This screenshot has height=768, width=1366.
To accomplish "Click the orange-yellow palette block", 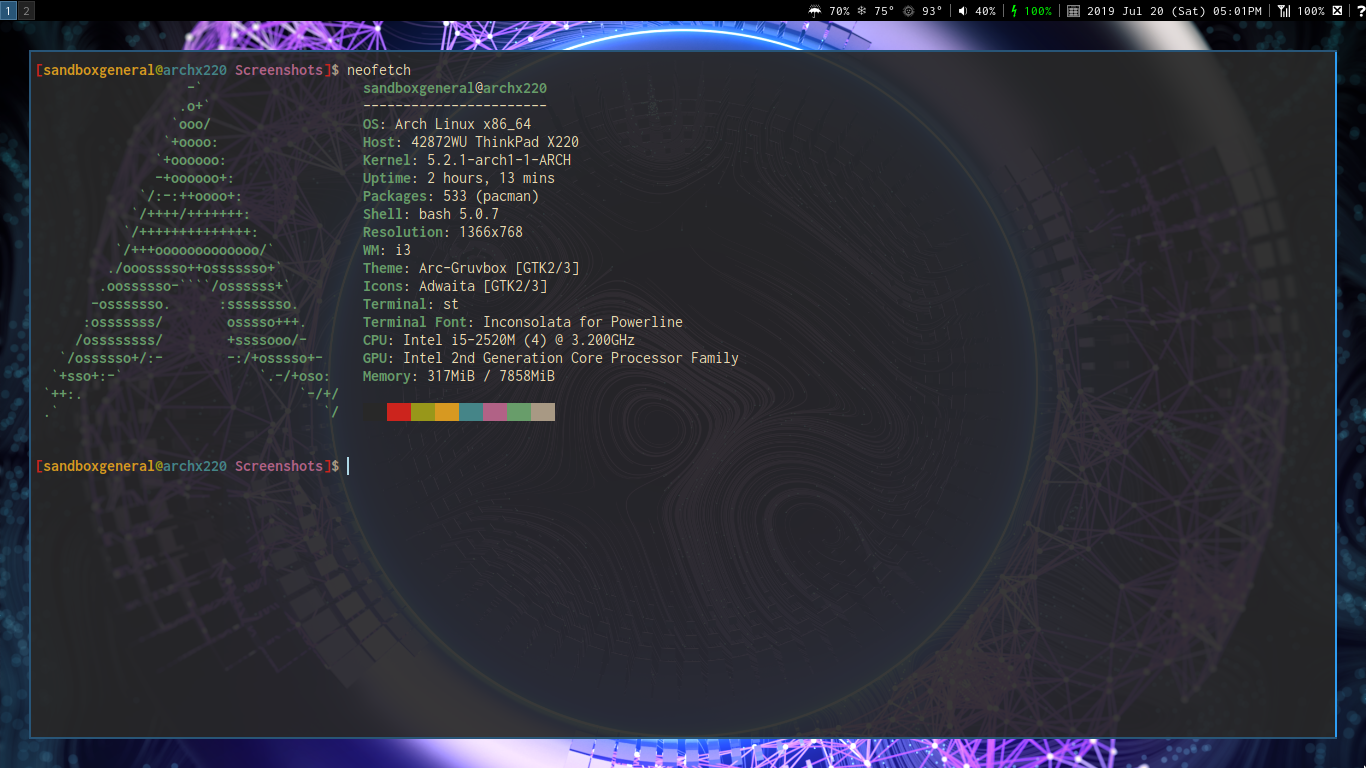I will [447, 412].
